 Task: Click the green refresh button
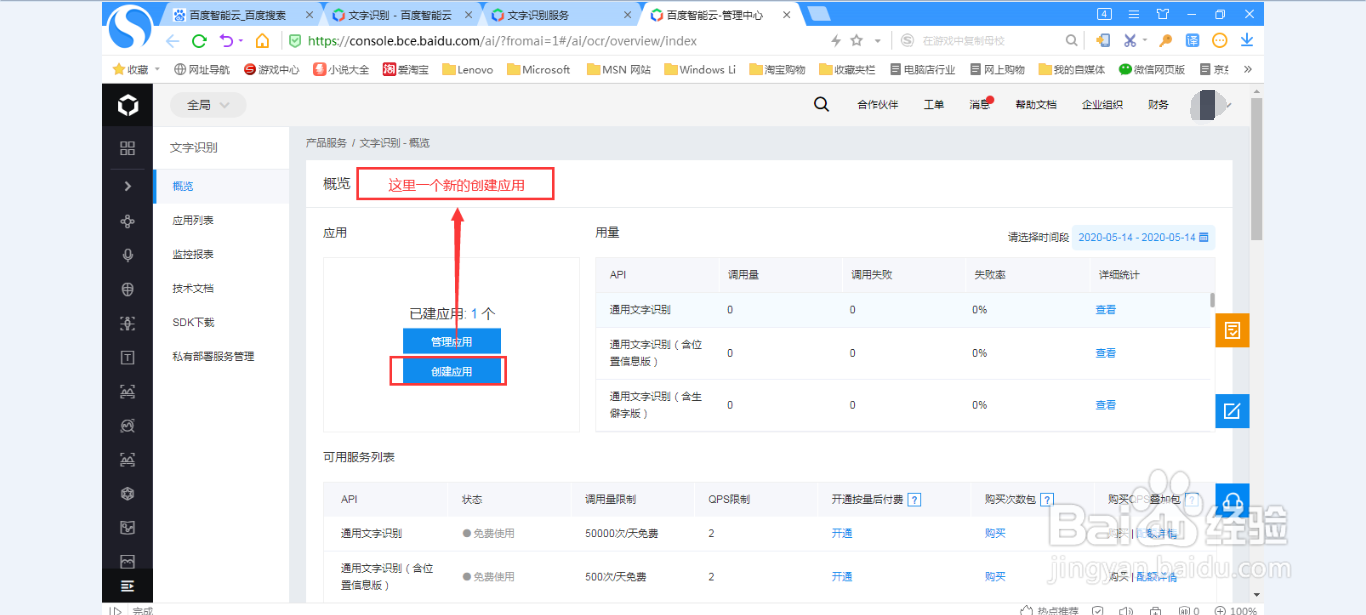(199, 41)
